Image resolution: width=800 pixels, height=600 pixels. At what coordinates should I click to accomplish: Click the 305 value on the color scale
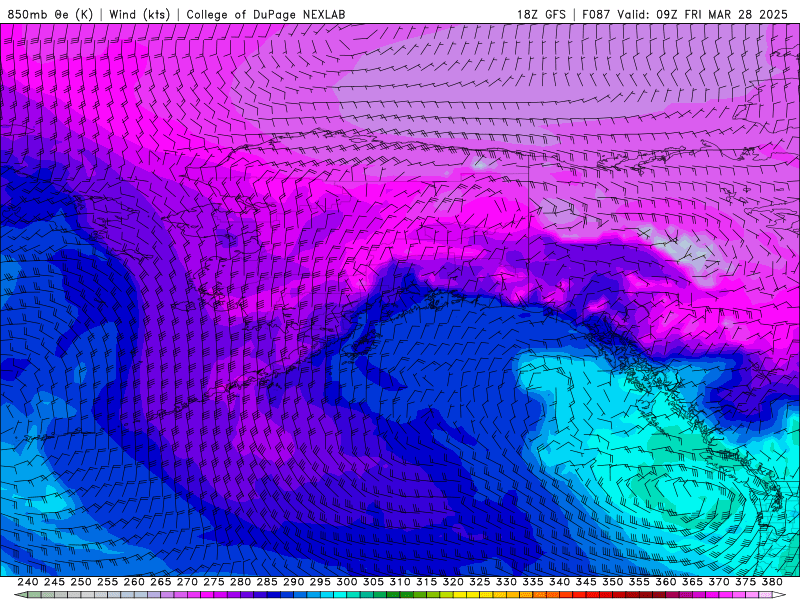pos(373,582)
